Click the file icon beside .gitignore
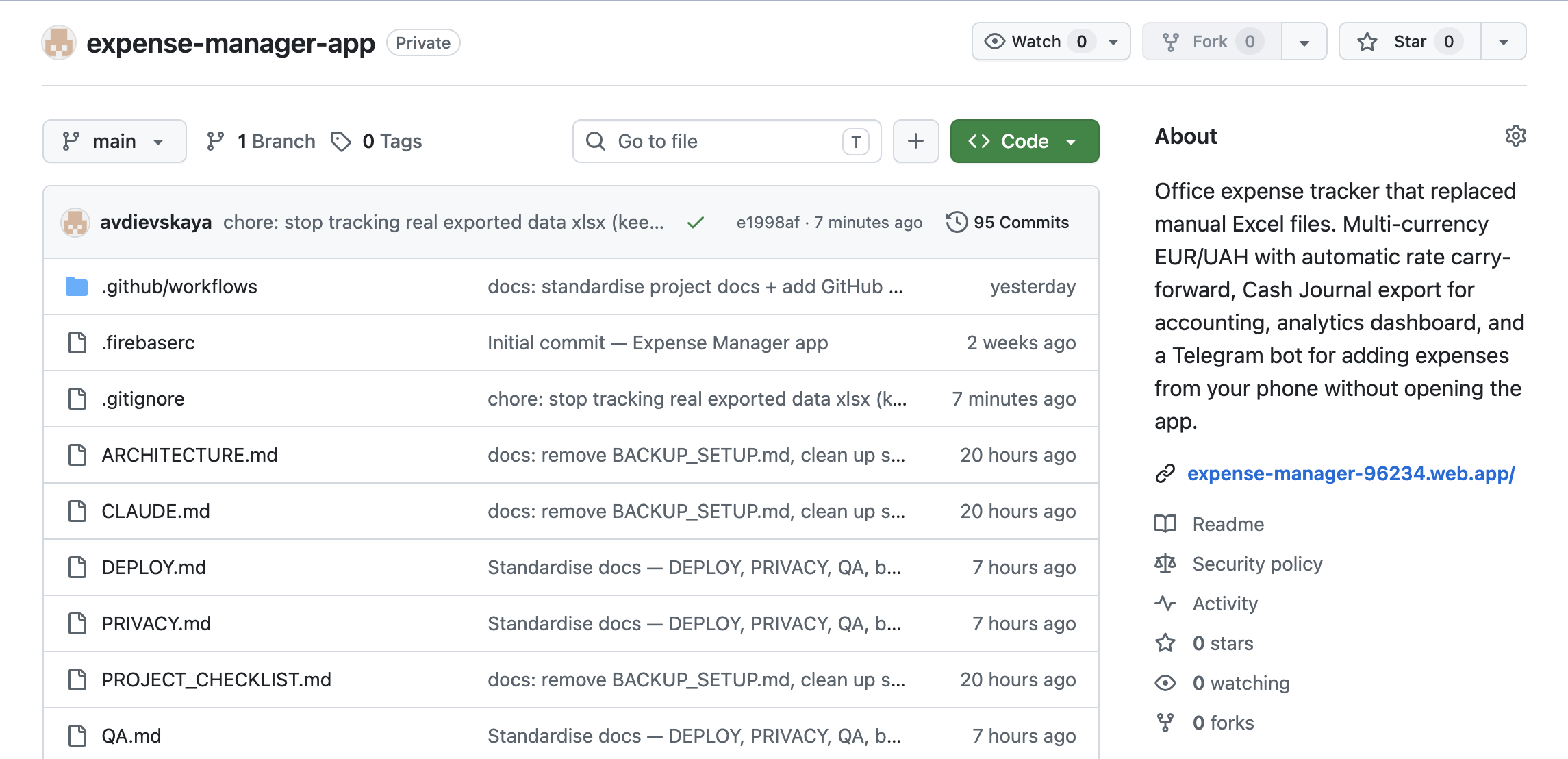The image size is (1568, 759). 77,399
